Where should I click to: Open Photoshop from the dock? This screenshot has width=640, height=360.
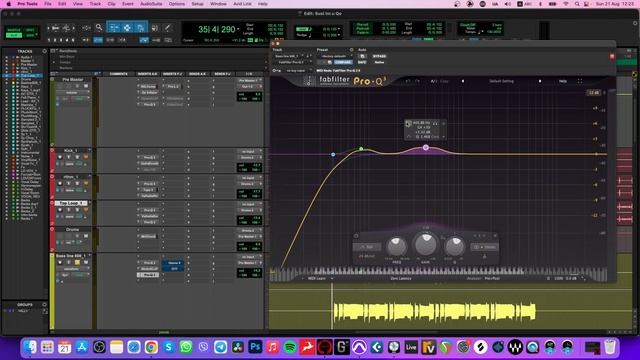(x=255, y=347)
